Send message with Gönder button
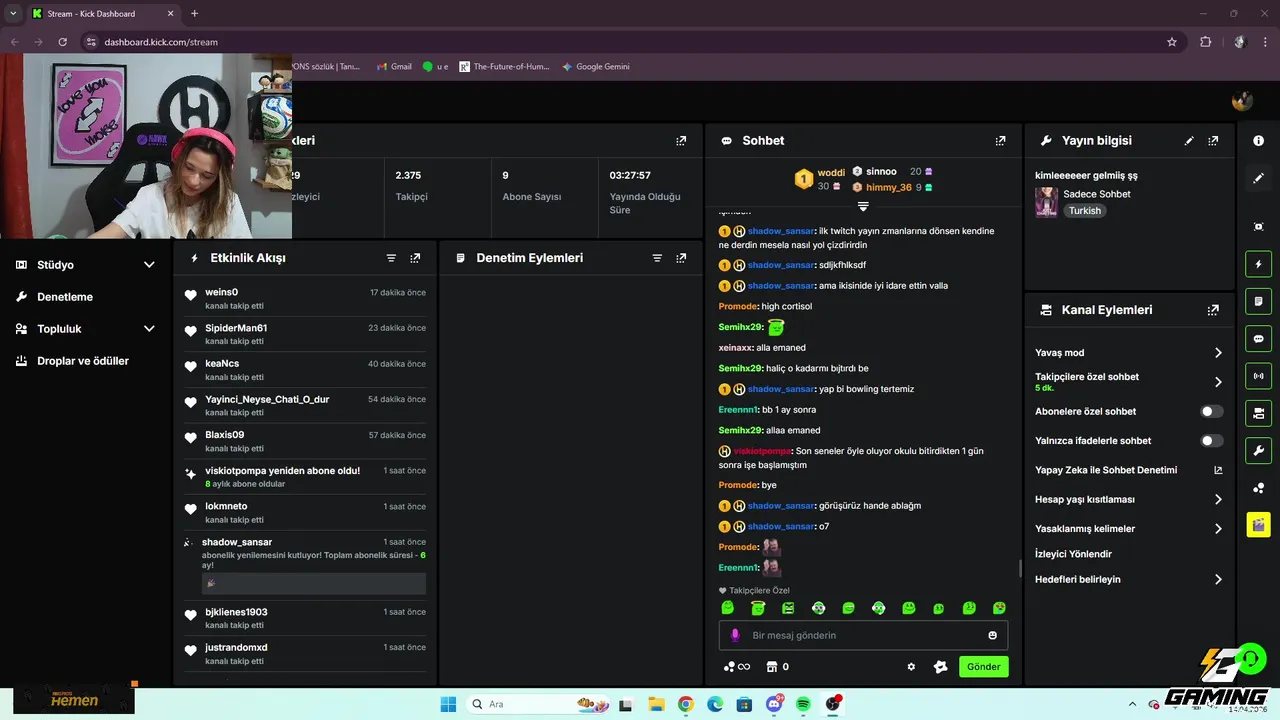This screenshot has width=1280, height=720. tap(983, 667)
